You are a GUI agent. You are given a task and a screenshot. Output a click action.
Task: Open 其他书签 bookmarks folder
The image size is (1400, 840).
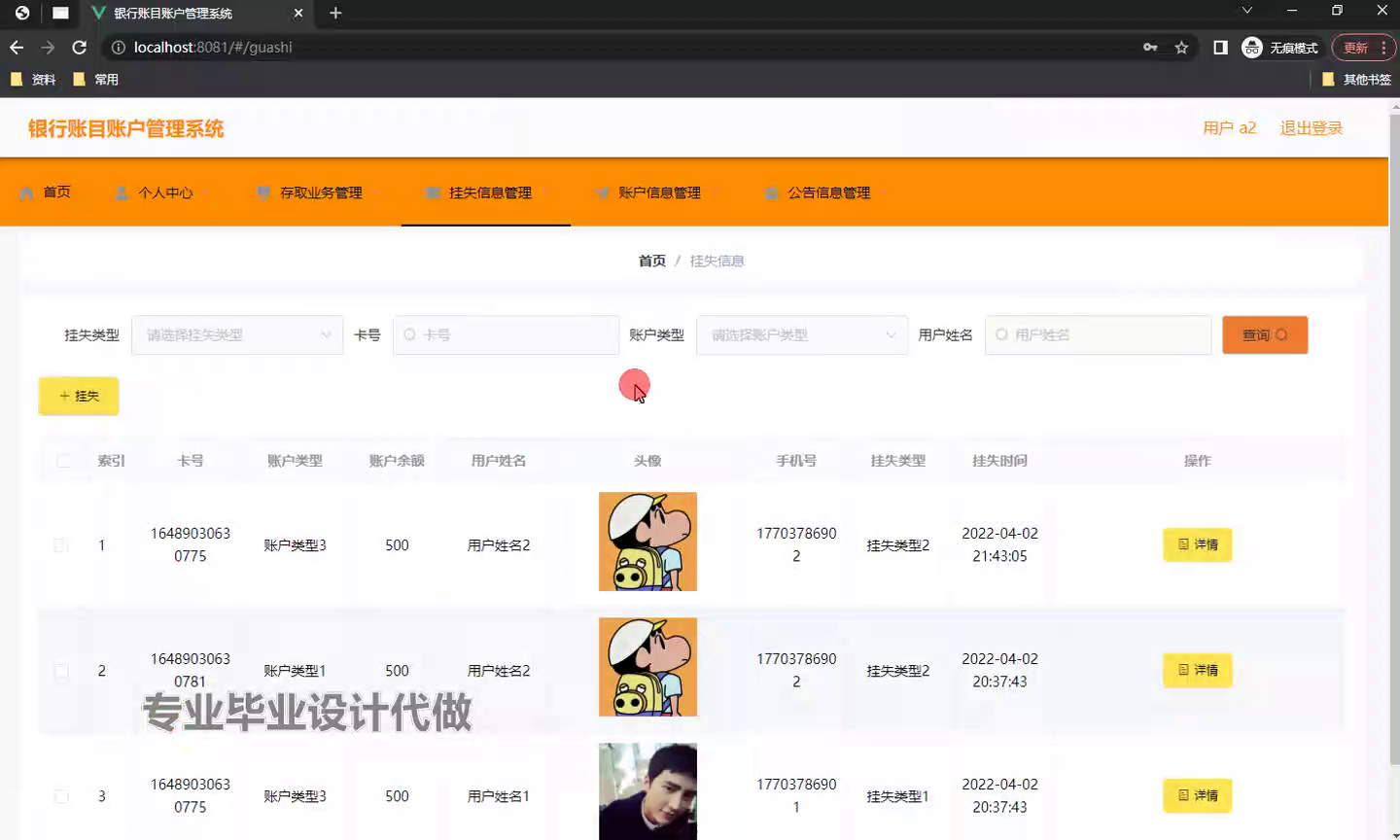[x=1357, y=80]
